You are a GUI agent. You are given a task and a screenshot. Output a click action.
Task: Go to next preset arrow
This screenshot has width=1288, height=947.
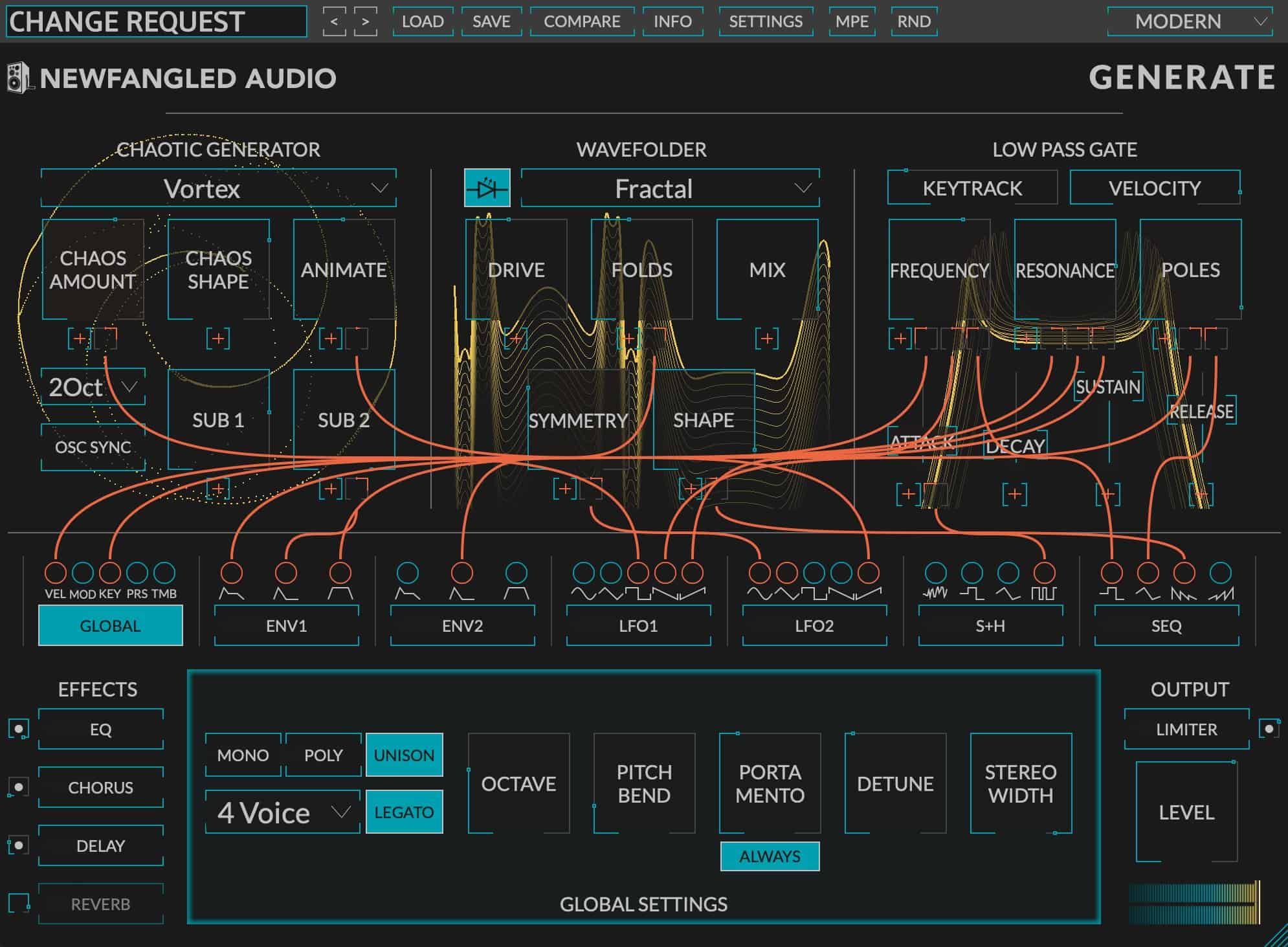click(366, 22)
